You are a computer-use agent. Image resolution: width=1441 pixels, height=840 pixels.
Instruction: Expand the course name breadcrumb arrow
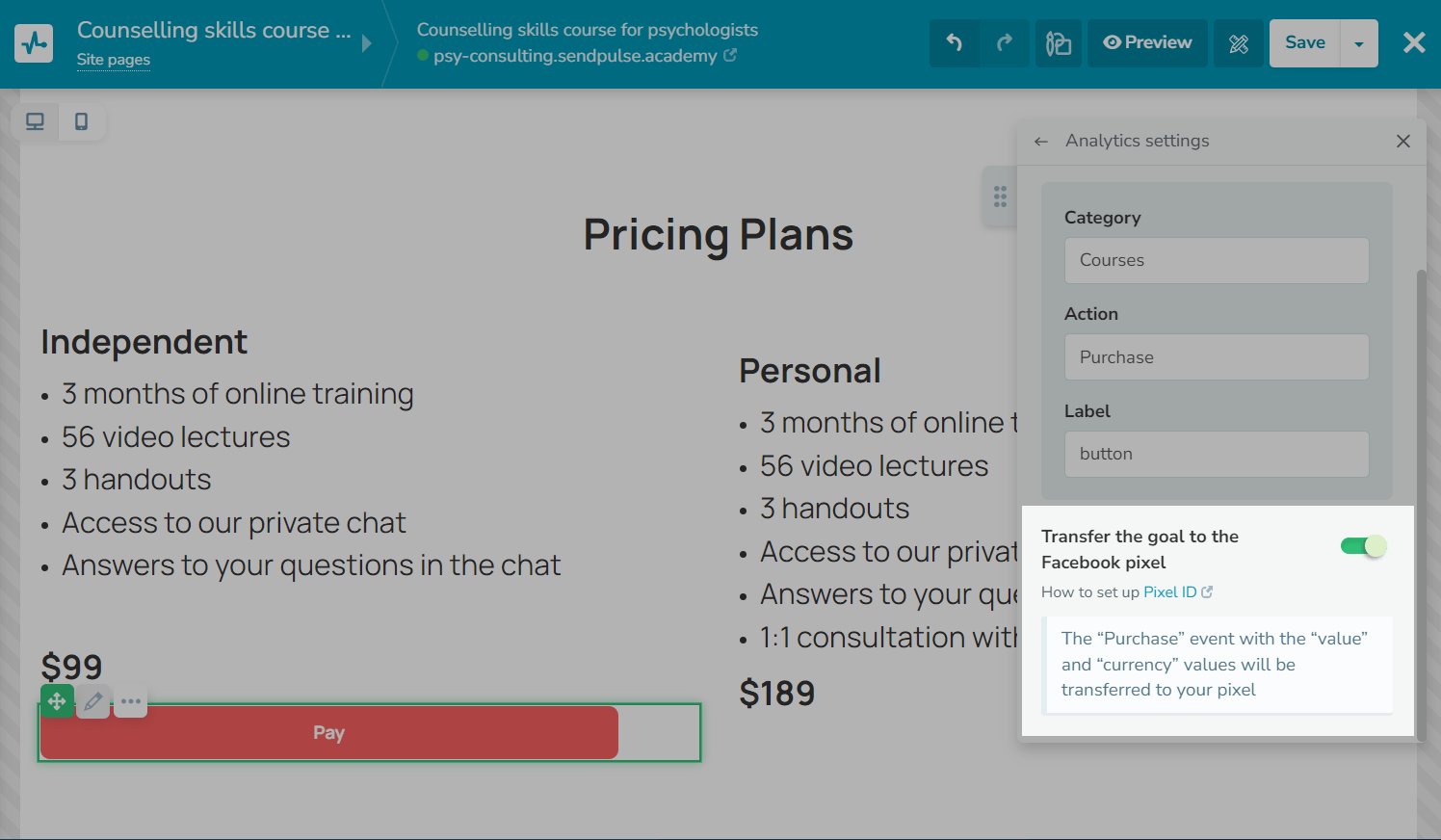[366, 43]
